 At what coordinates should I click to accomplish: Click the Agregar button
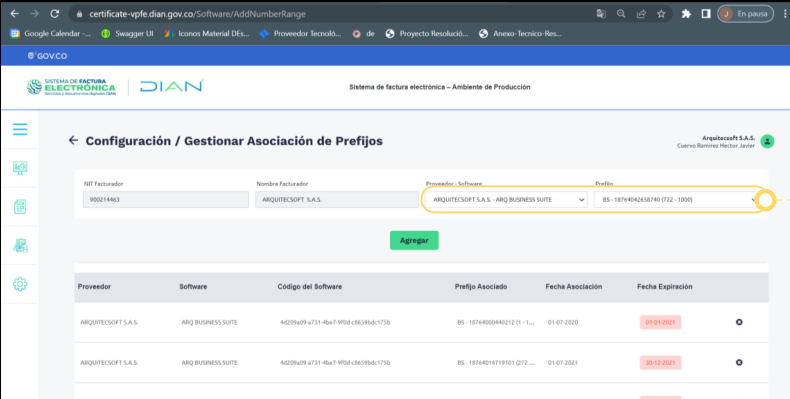point(414,240)
